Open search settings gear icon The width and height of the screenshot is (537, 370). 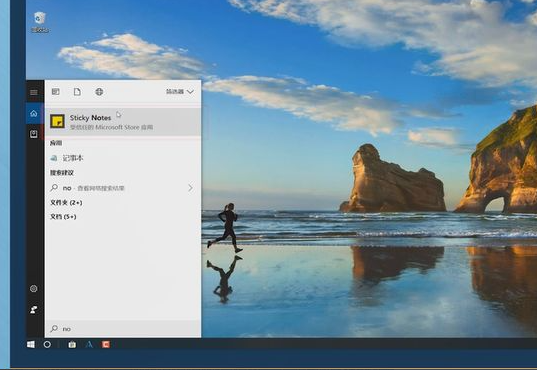[x=34, y=288]
